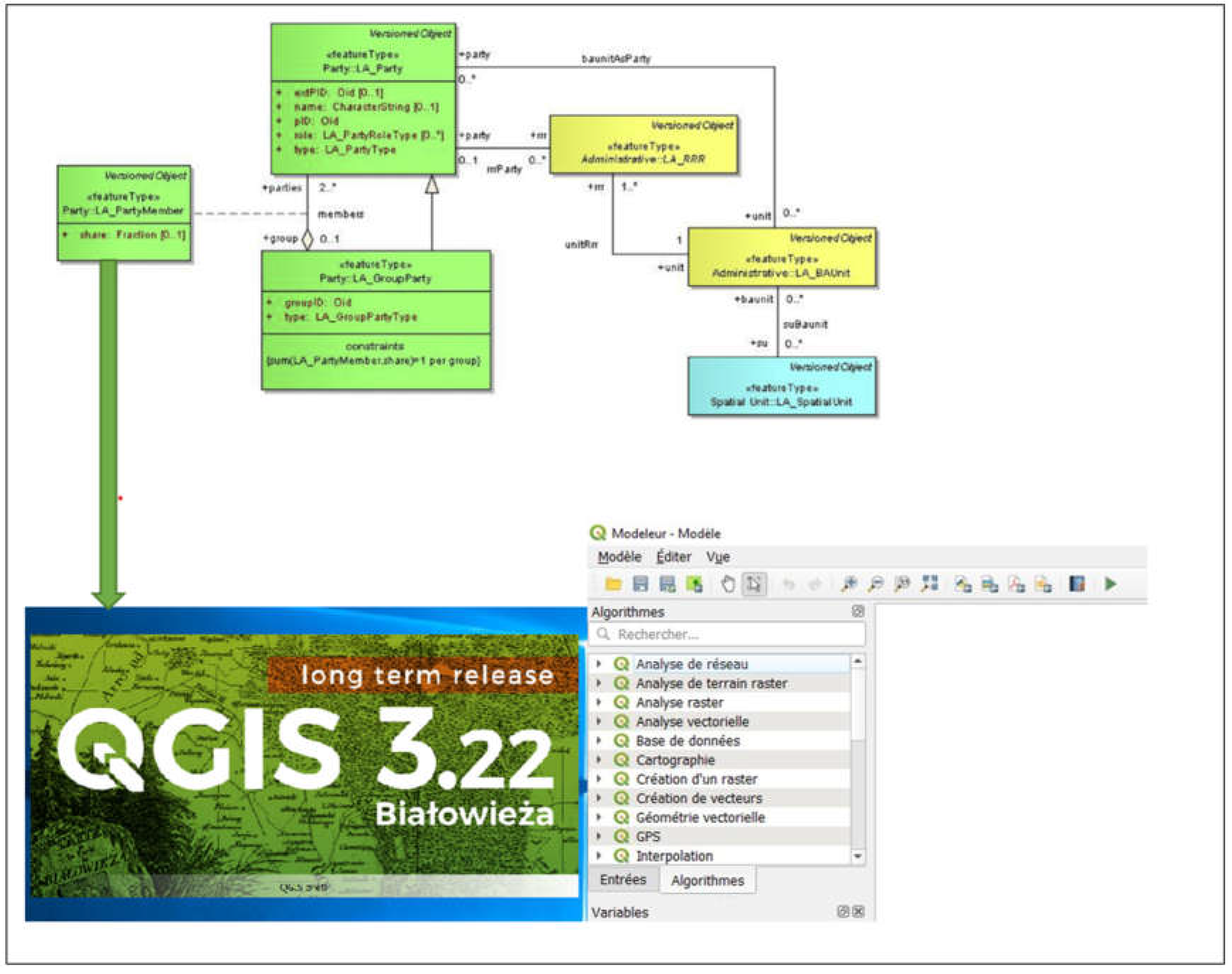The height and width of the screenshot is (974, 1232).
Task: Expand the Interpolation algorithm group
Action: point(599,855)
